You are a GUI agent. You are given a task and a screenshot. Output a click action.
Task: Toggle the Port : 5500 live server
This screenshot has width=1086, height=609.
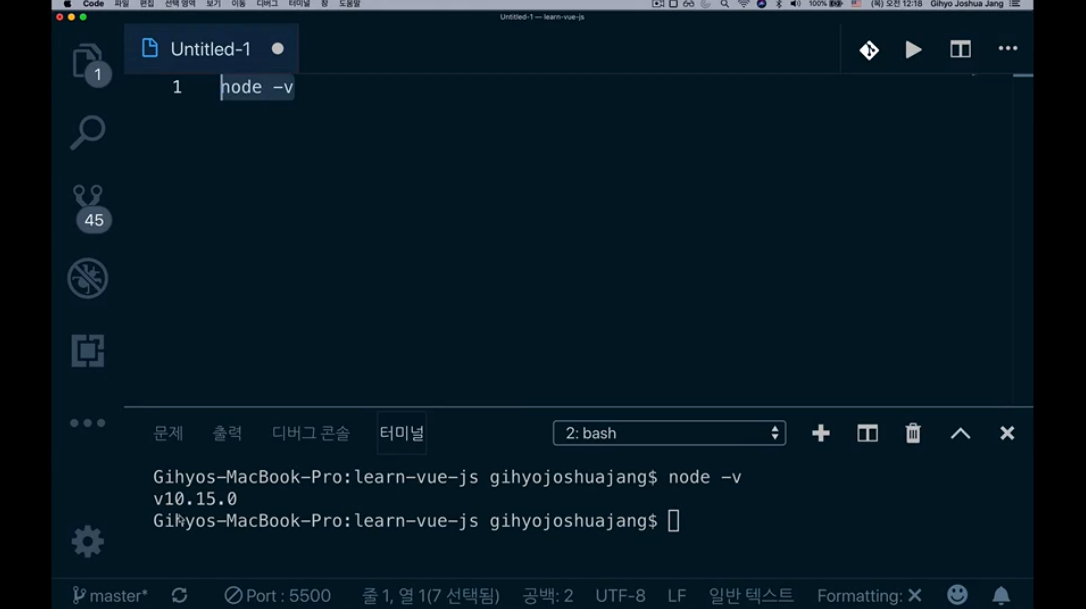[277, 596]
